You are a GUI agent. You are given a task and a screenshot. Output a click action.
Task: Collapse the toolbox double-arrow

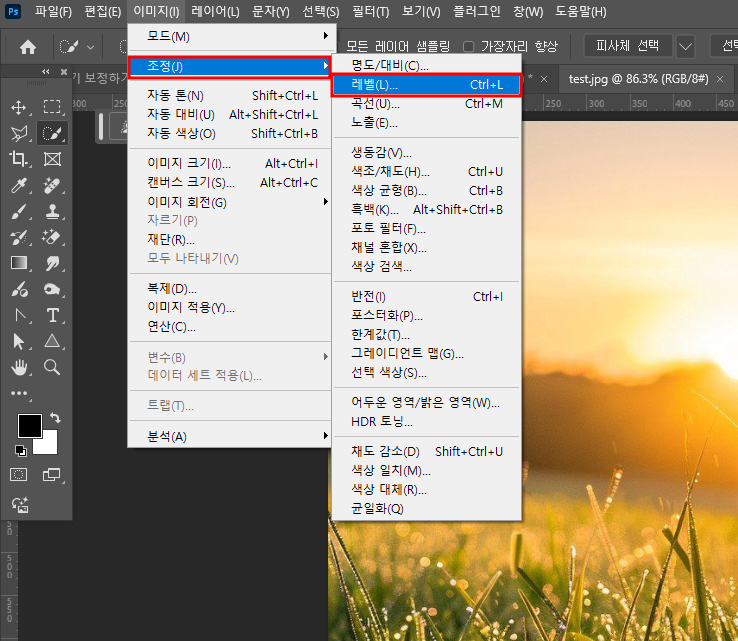46,72
